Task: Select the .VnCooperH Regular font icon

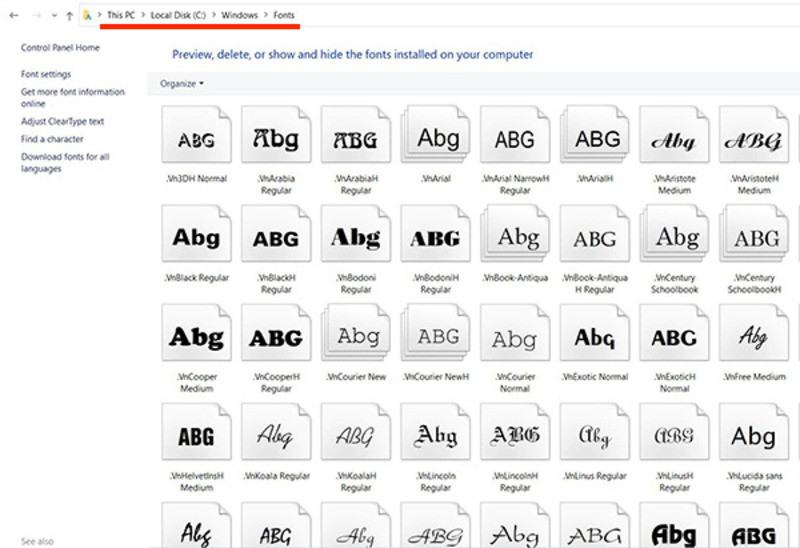Action: 276,332
